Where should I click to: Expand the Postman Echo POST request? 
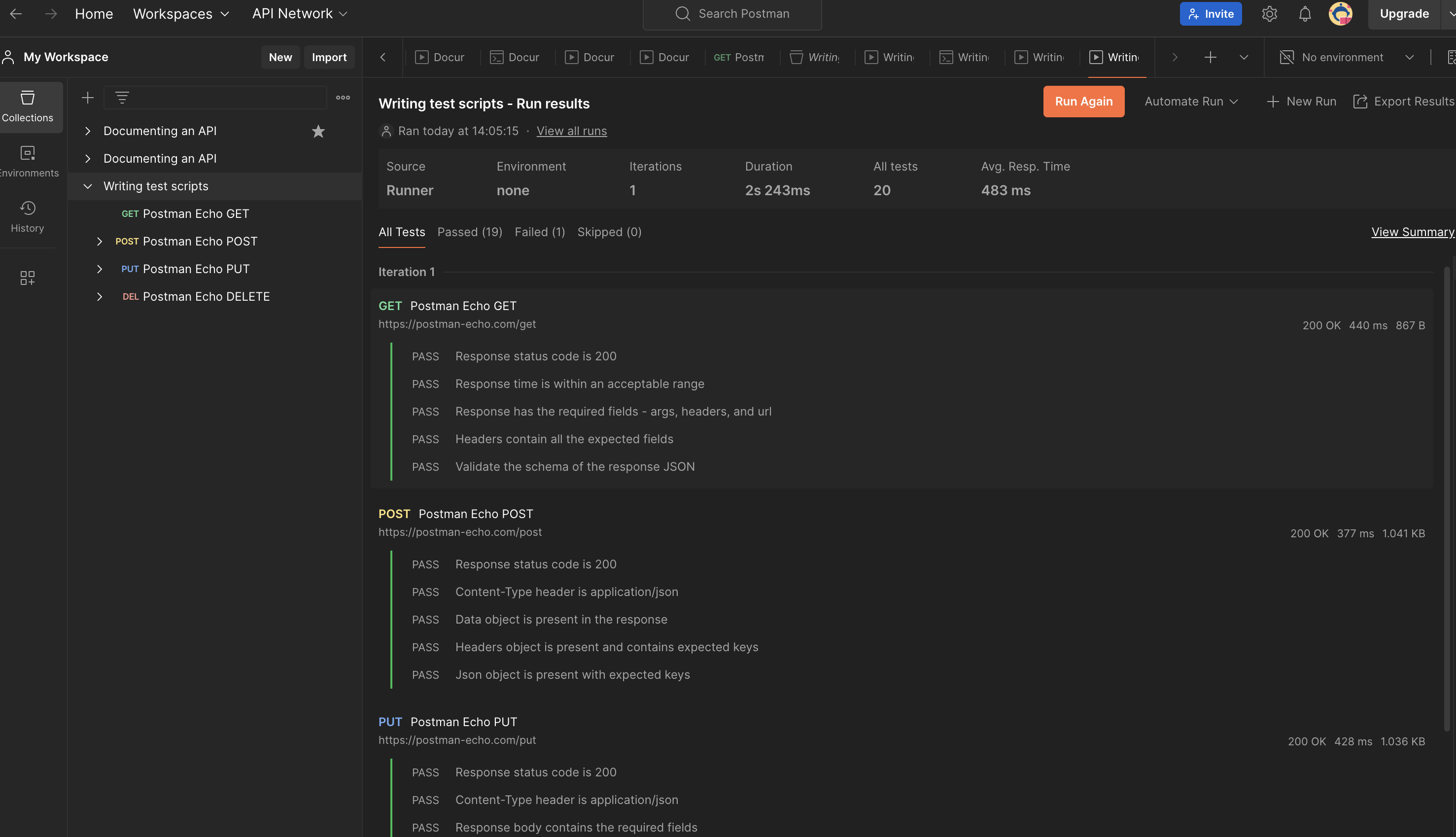point(100,242)
